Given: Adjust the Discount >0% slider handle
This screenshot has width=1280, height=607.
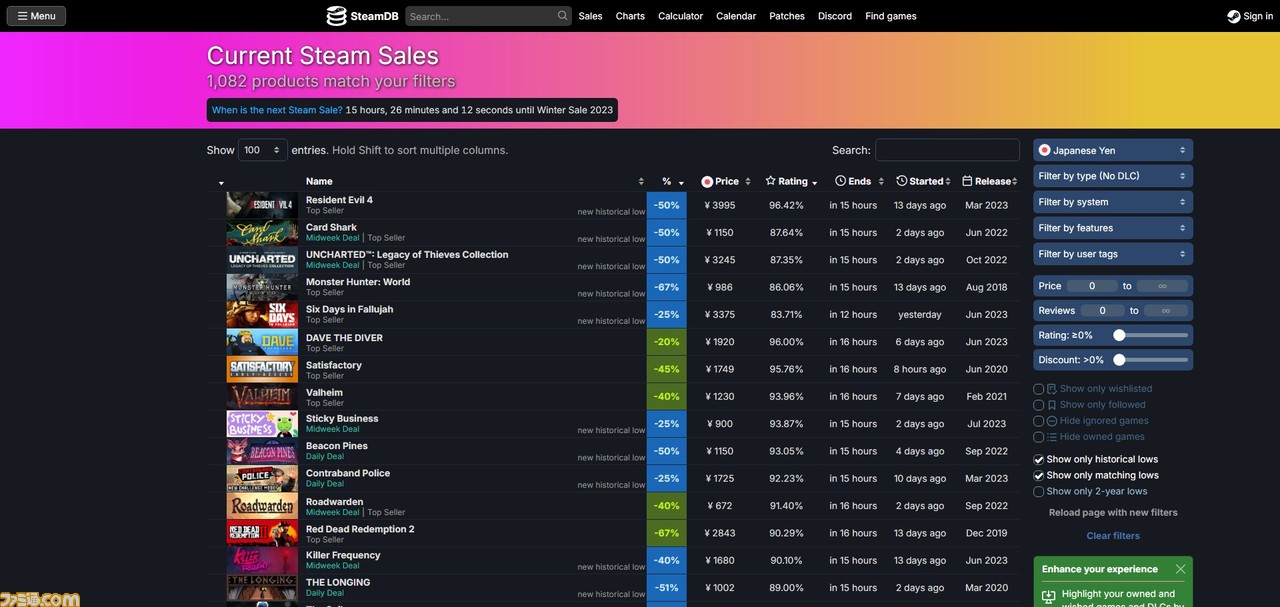Looking at the screenshot, I should 1119,359.
